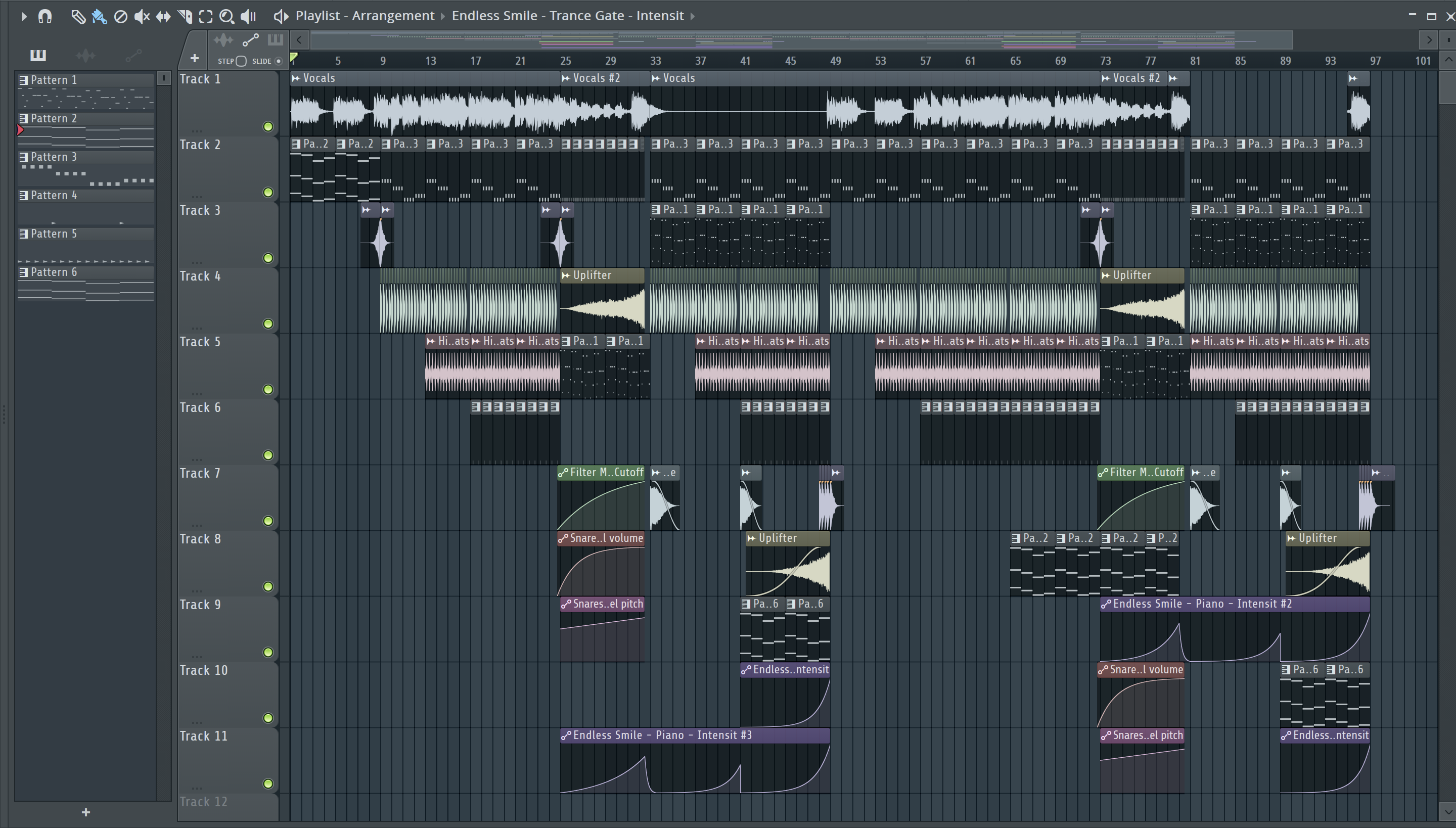Click the song start playhead marker
1456x828 pixels.
[x=294, y=57]
